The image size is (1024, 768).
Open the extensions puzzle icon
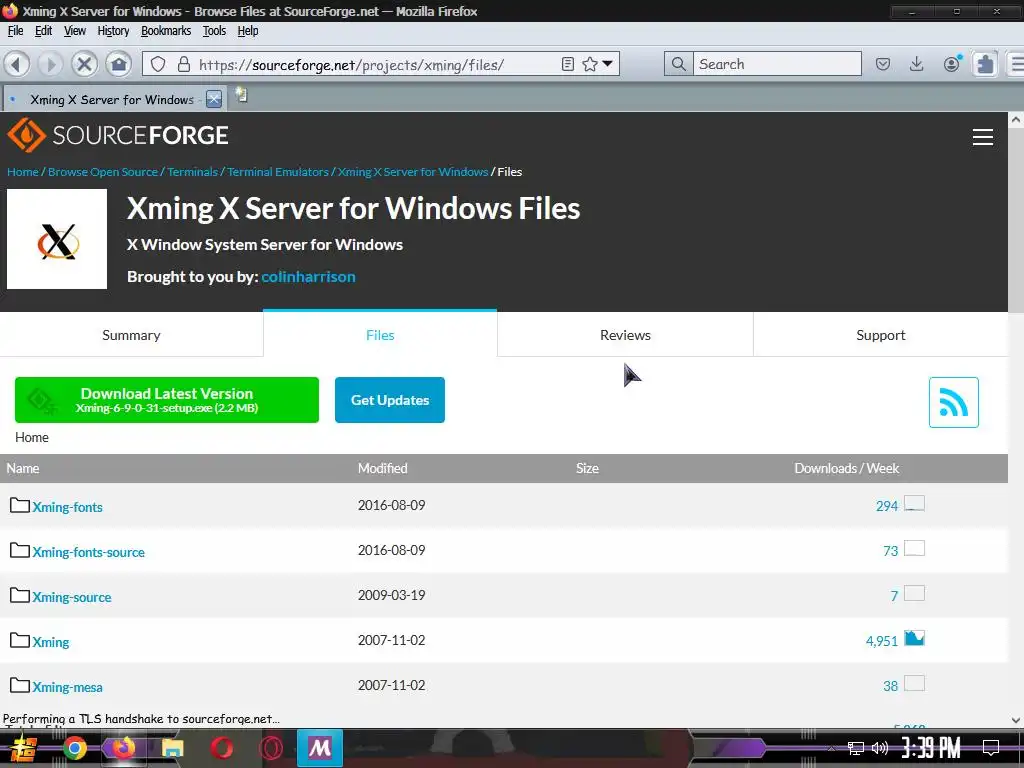pos(985,64)
